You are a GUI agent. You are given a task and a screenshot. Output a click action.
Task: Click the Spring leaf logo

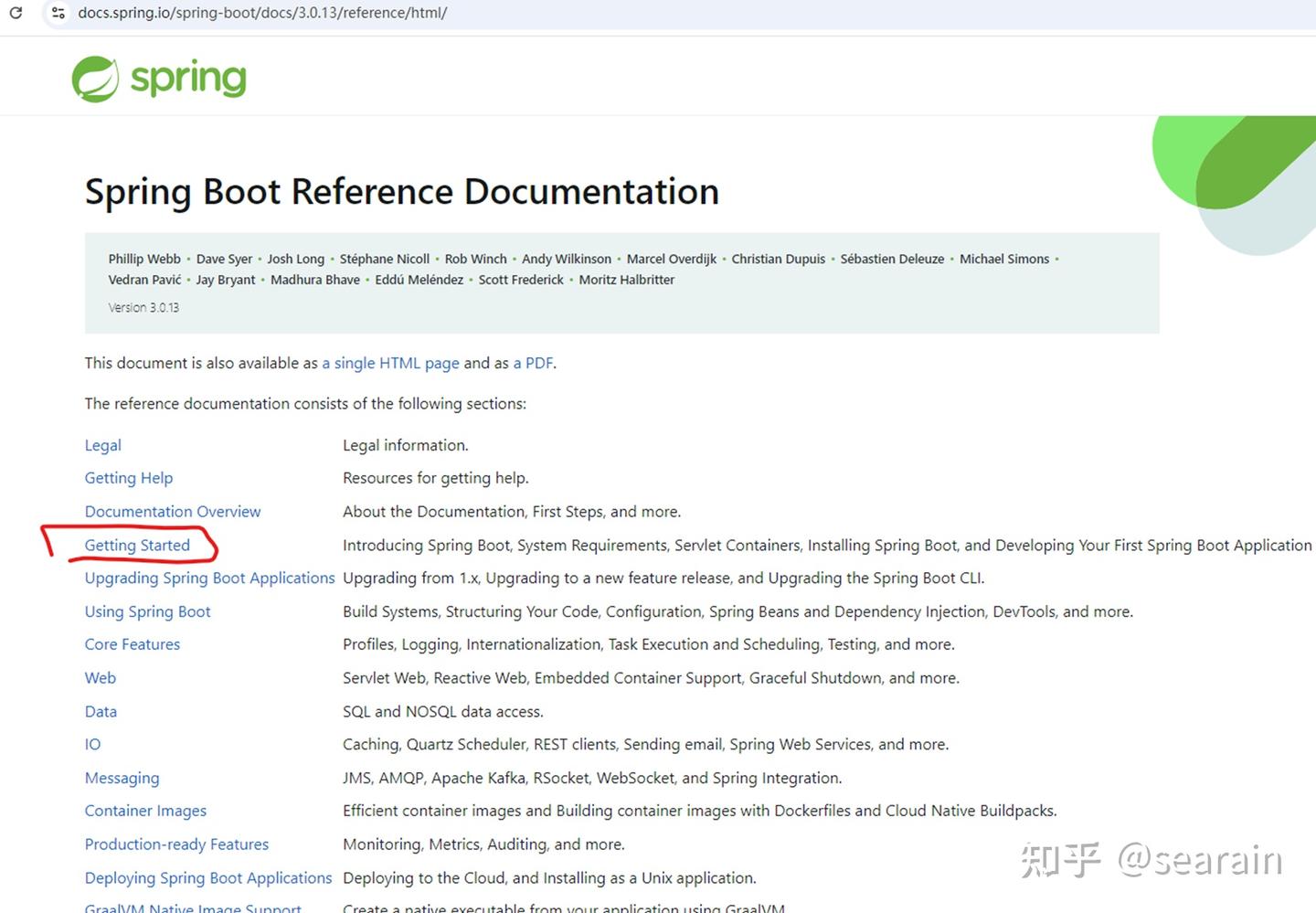pyautogui.click(x=96, y=78)
